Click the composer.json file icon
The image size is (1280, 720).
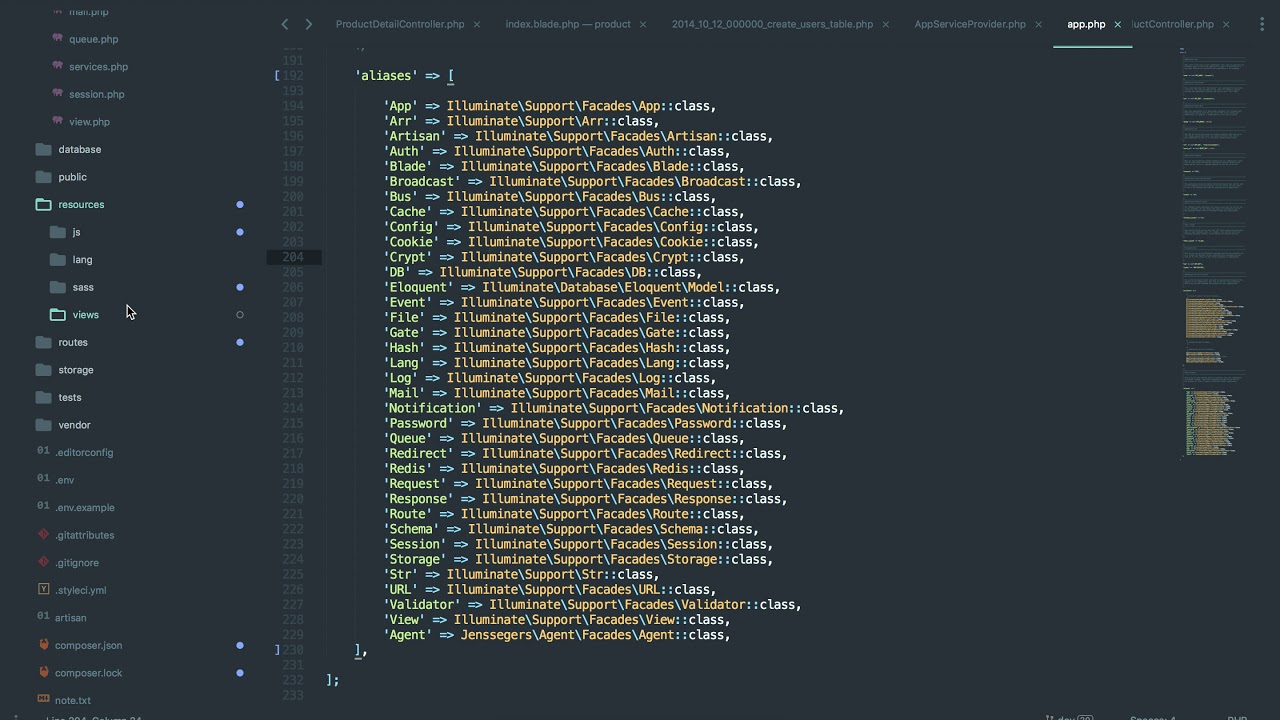click(x=43, y=645)
